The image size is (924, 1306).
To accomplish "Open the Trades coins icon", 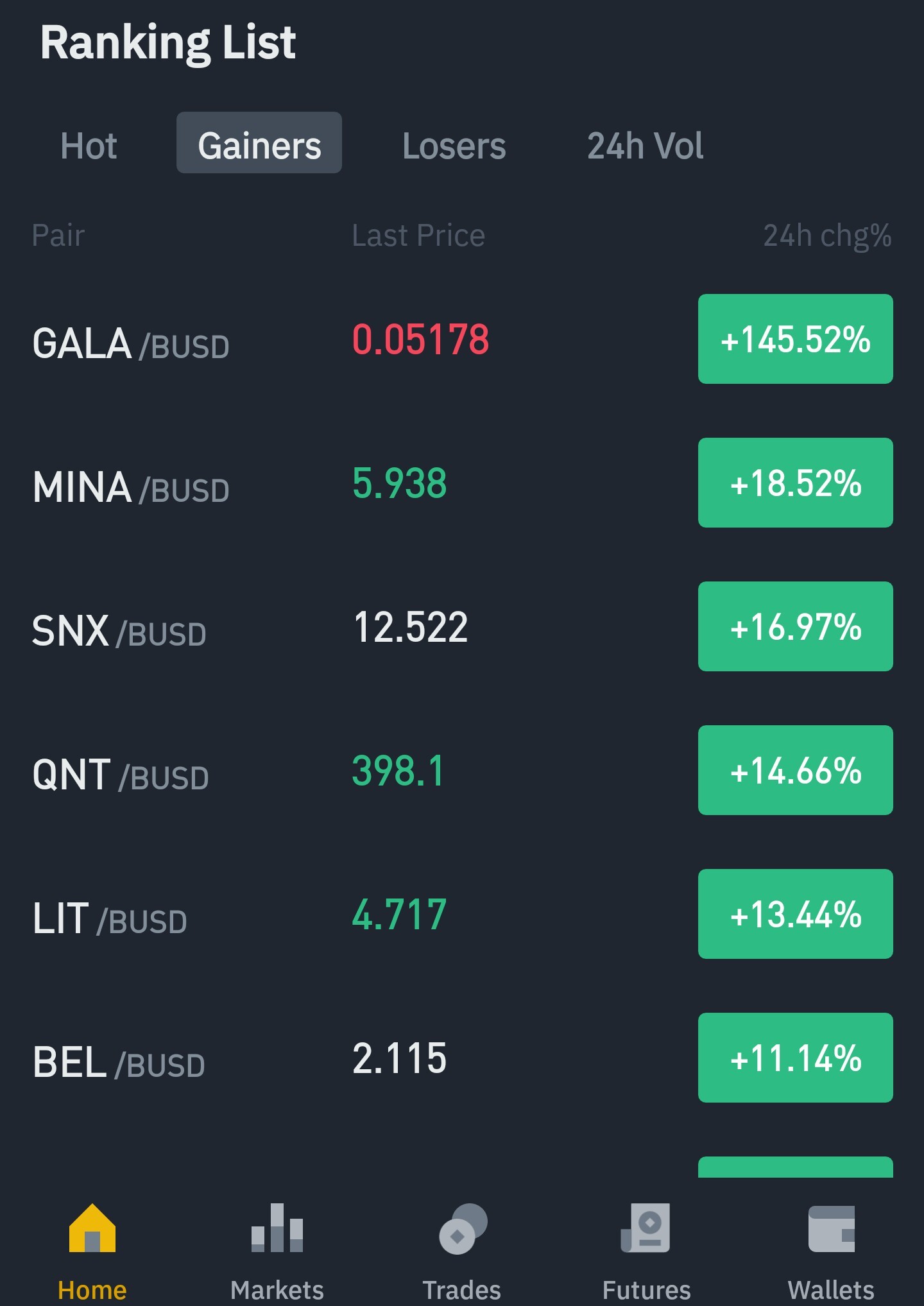I will click(x=463, y=1228).
